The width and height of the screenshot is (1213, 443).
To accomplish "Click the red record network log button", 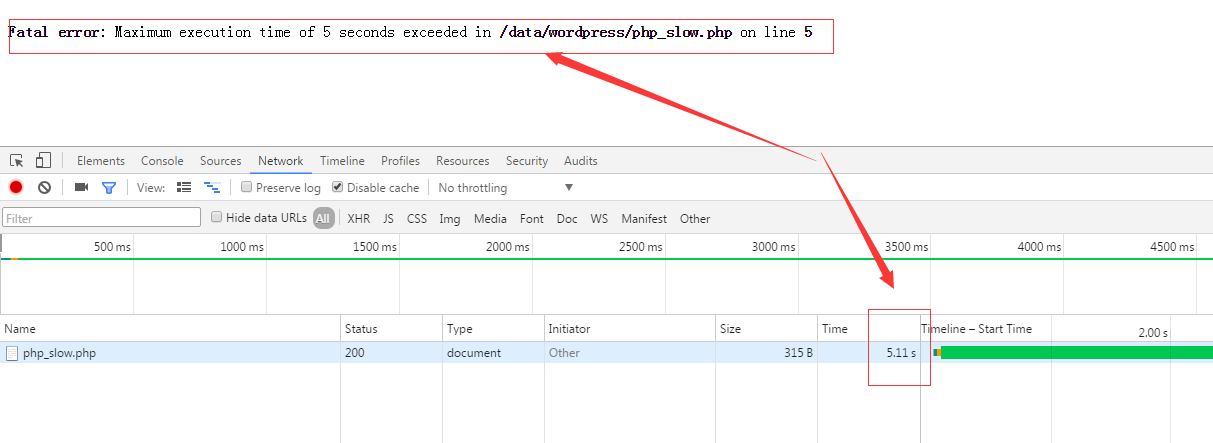I will pyautogui.click(x=16, y=188).
